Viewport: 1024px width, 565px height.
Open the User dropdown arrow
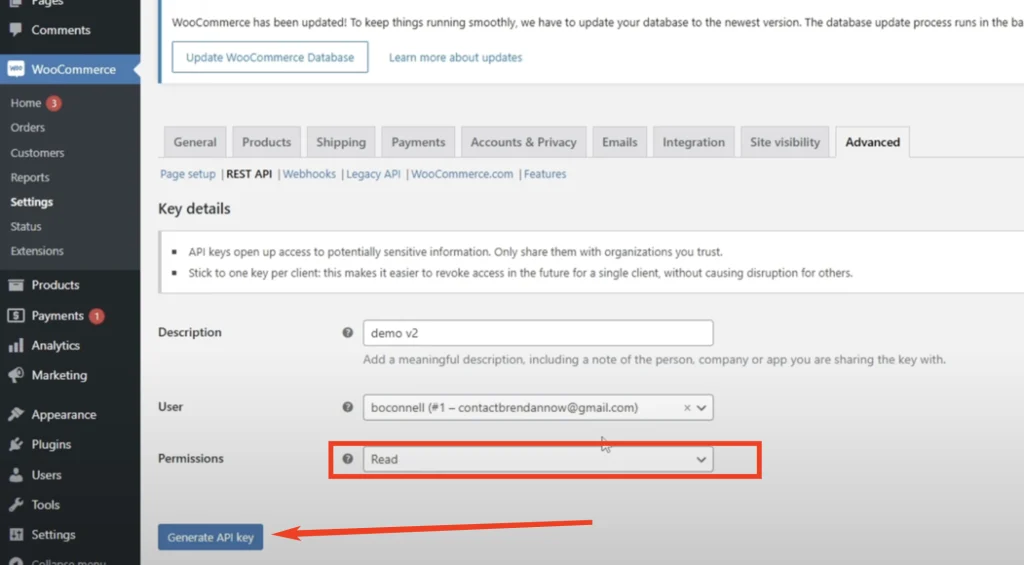coord(701,408)
